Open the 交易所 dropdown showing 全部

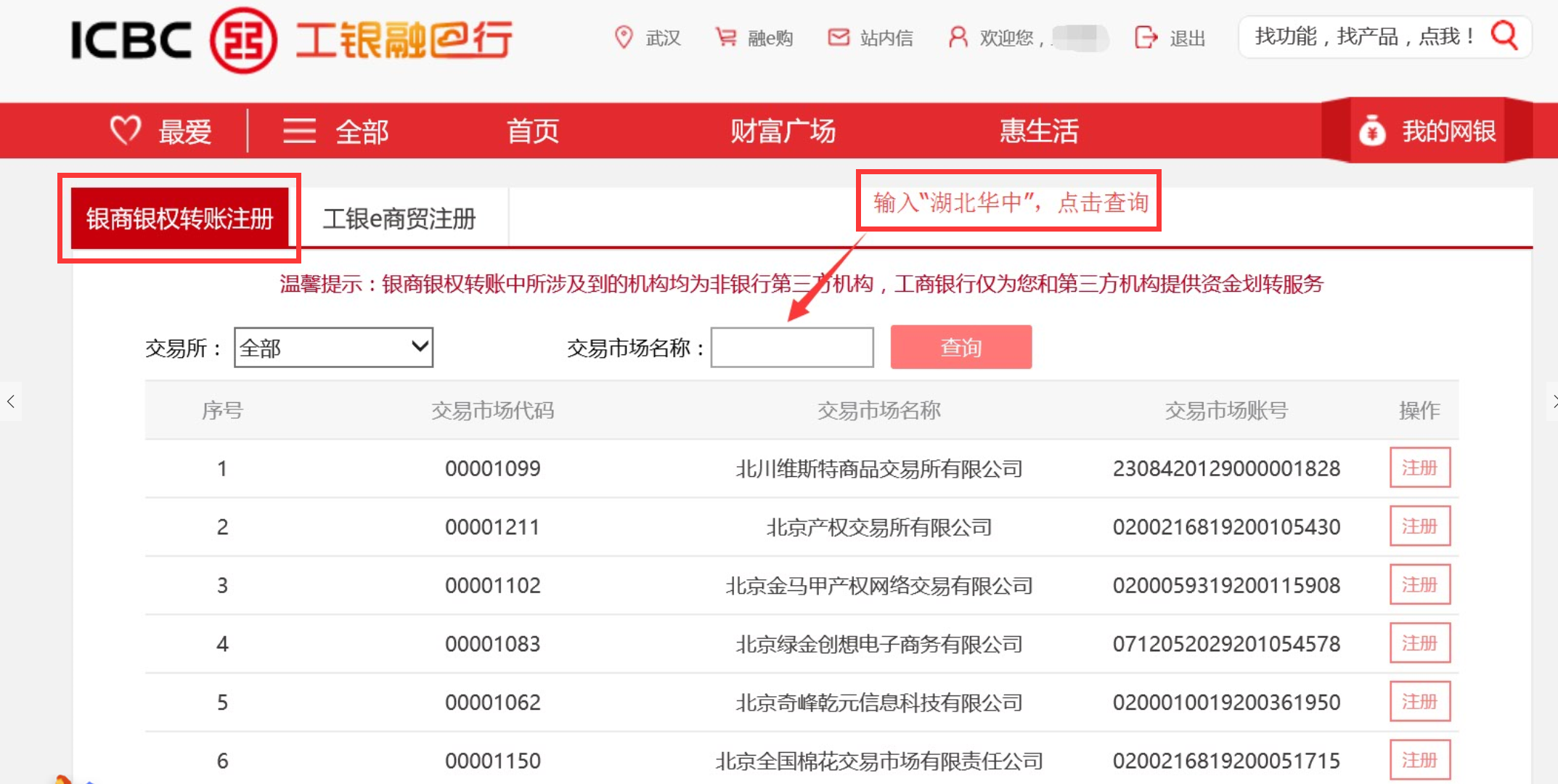tap(333, 348)
